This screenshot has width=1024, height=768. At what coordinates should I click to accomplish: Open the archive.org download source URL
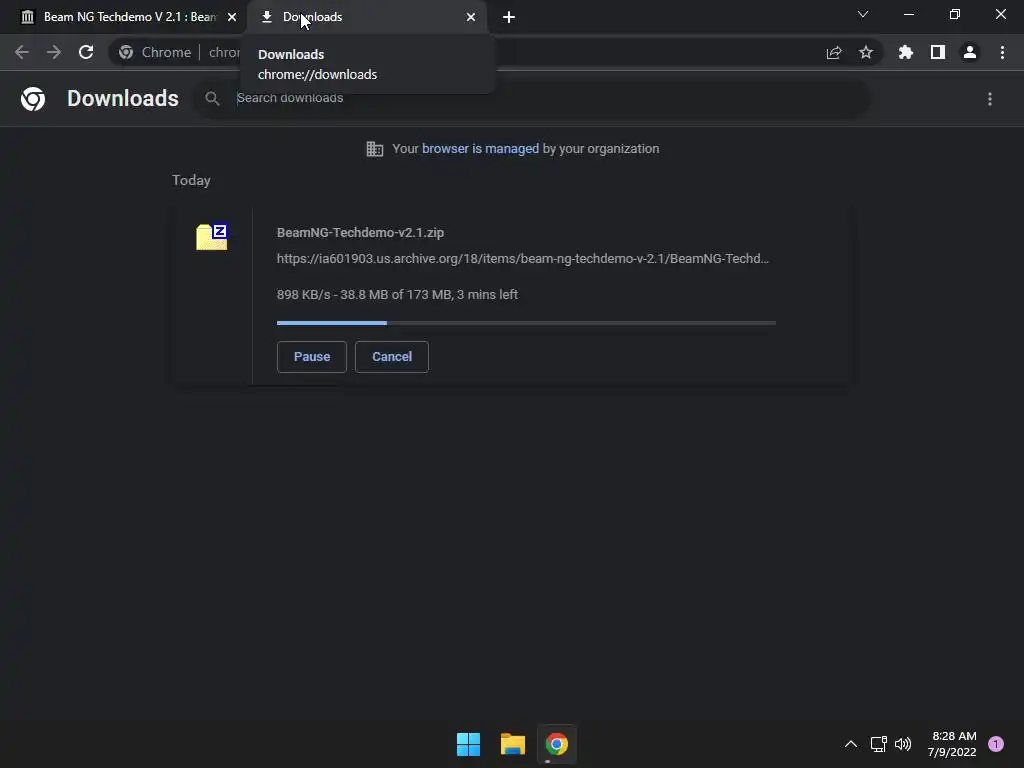[x=522, y=259]
